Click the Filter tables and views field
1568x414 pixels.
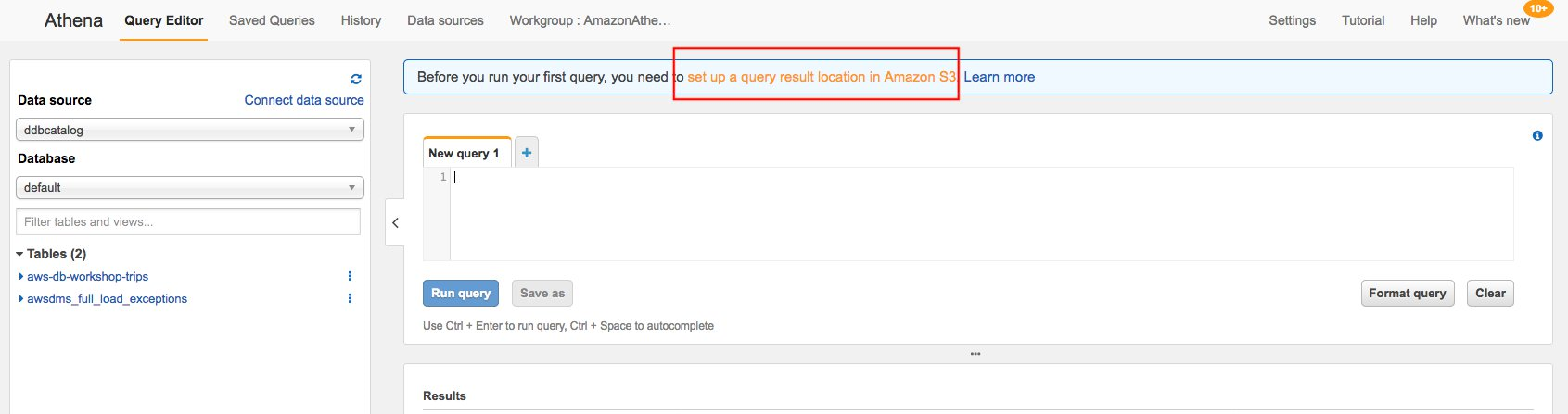188,221
